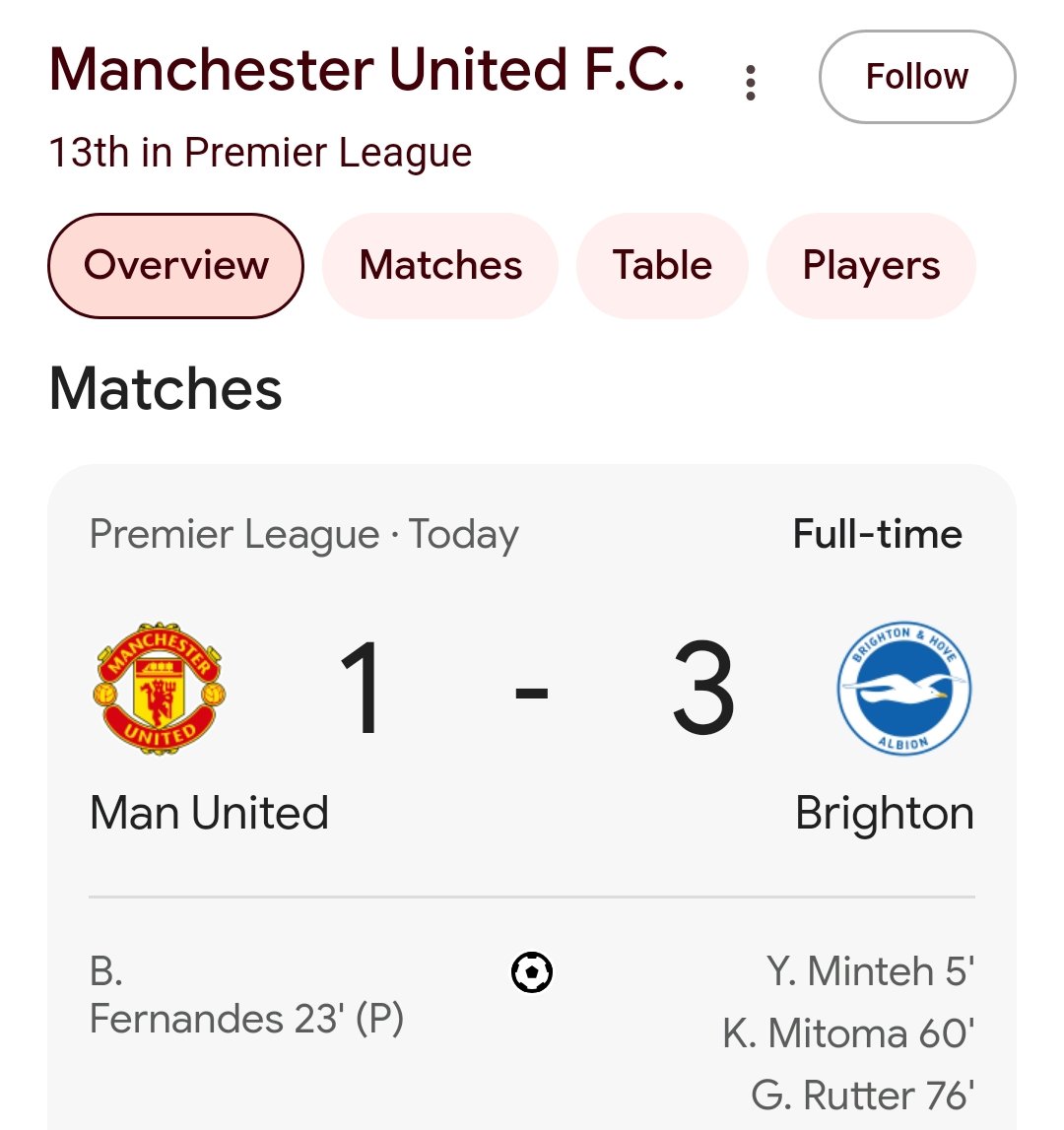This screenshot has width=1064, height=1130.
Task: Click the Full-time match status
Action: click(877, 534)
